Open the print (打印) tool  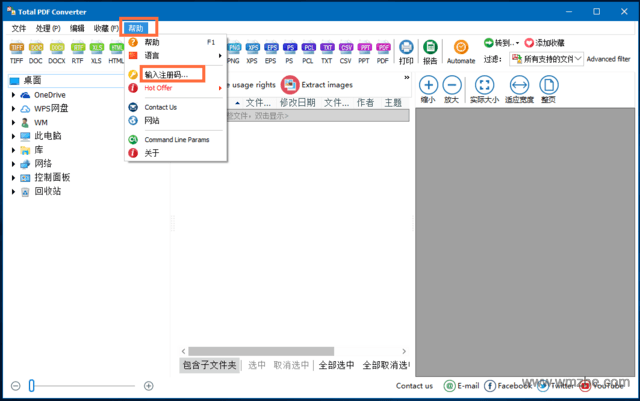(x=406, y=52)
